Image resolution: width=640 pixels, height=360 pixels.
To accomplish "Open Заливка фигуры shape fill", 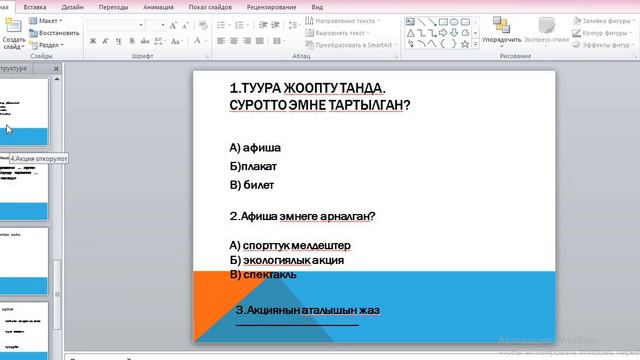I will pyautogui.click(x=604, y=21).
